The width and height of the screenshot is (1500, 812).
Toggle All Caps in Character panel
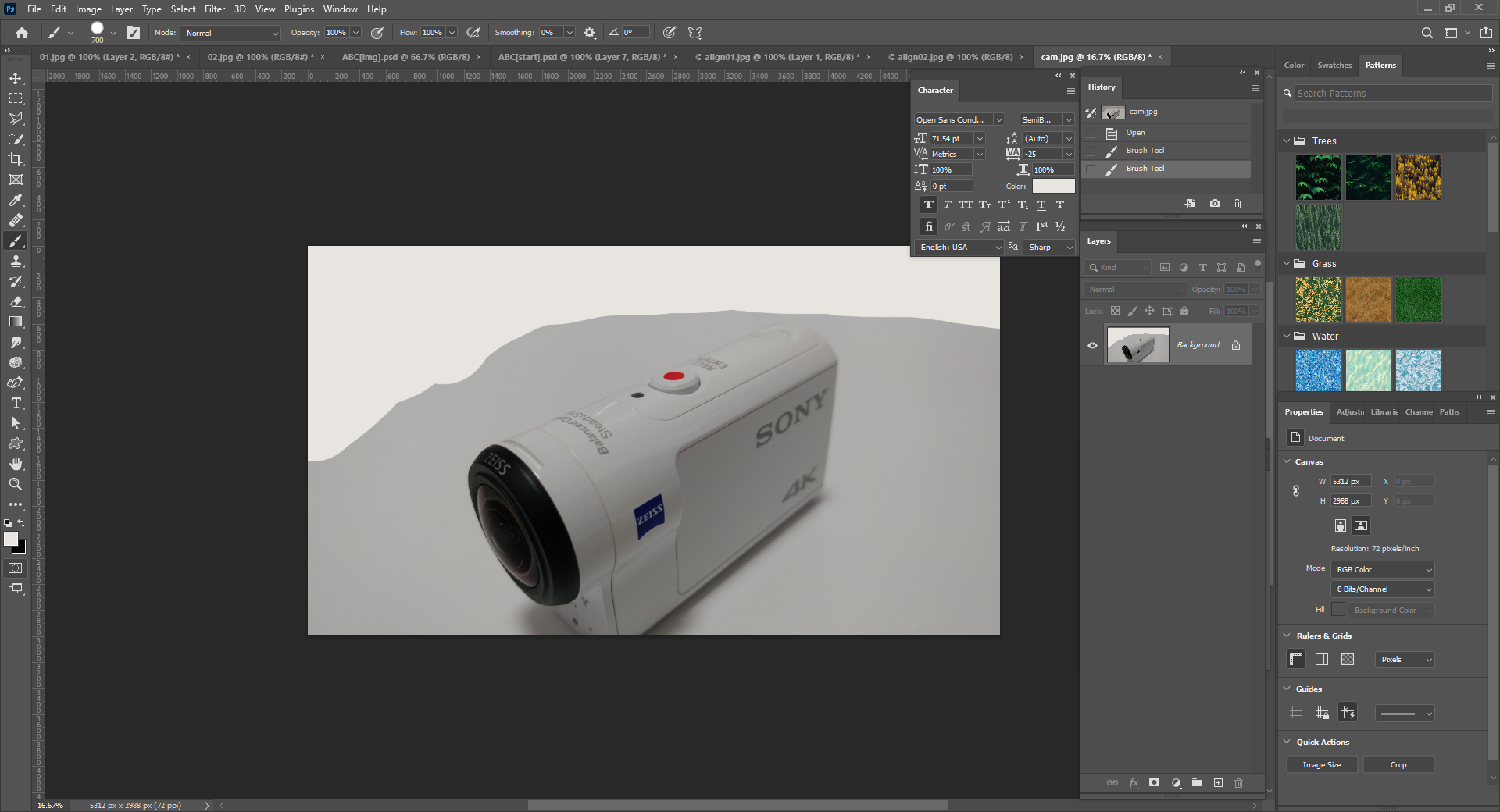tap(966, 205)
